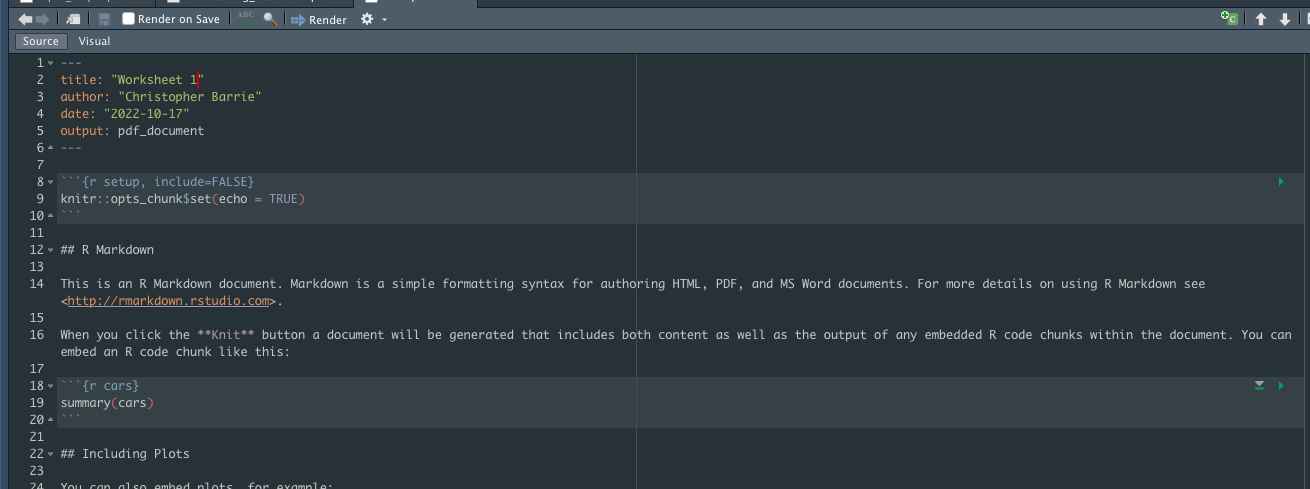
Task: Run all chunks above cars chunk
Action: click(x=1260, y=385)
